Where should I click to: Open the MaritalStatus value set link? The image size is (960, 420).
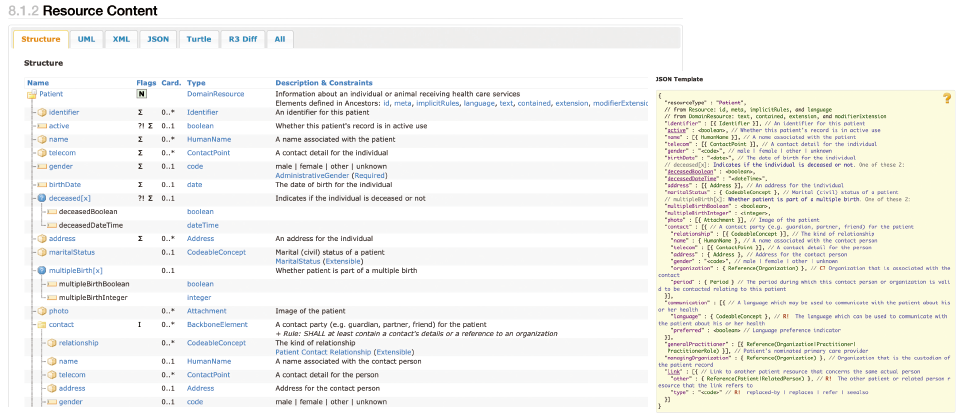[298, 261]
